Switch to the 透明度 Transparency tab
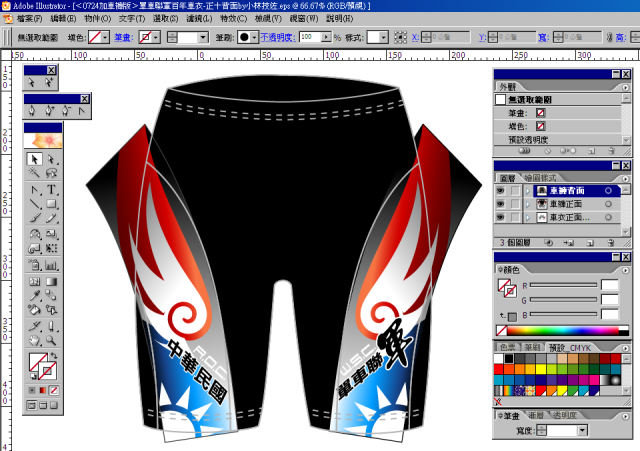Image resolution: width=640 pixels, height=451 pixels. [x=565, y=415]
